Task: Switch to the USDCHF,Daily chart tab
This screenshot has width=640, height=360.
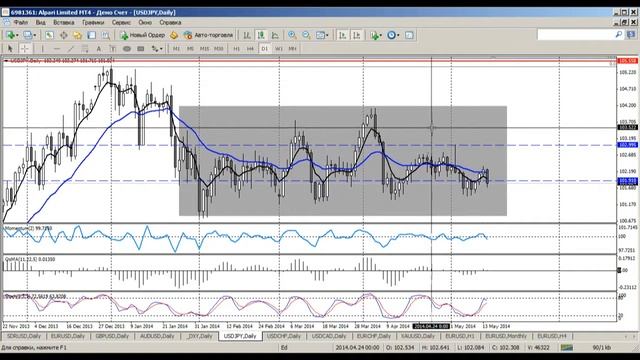Action: tap(283, 336)
